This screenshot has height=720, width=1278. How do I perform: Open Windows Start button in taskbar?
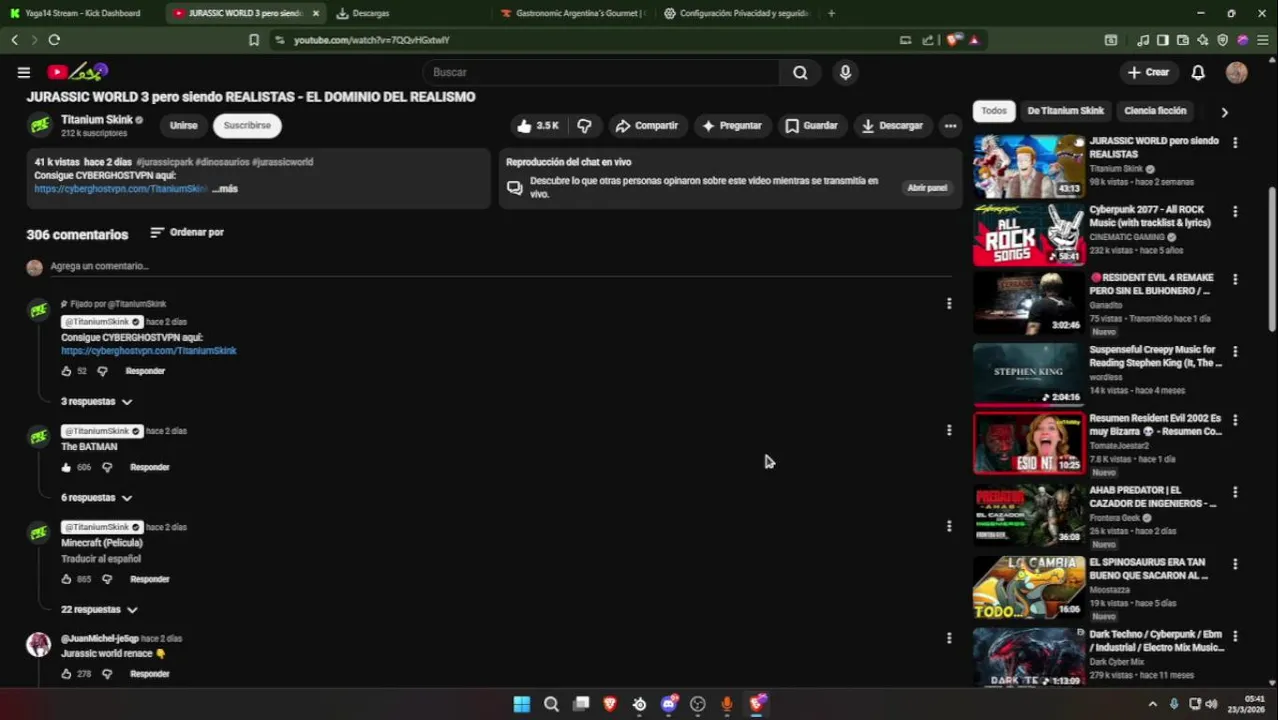pos(521,704)
